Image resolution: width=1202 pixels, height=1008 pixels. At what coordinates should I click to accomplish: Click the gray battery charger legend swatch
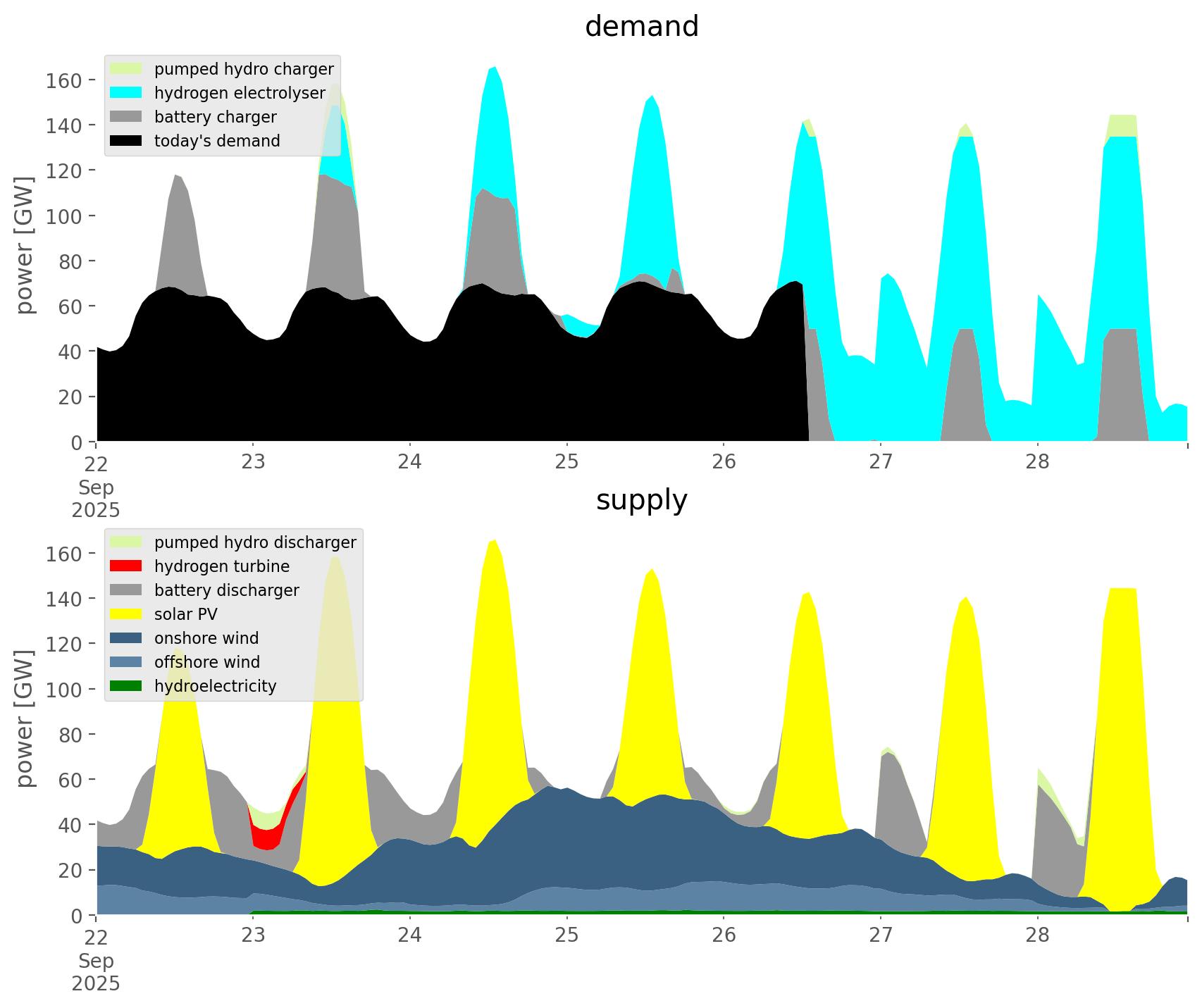click(x=127, y=117)
